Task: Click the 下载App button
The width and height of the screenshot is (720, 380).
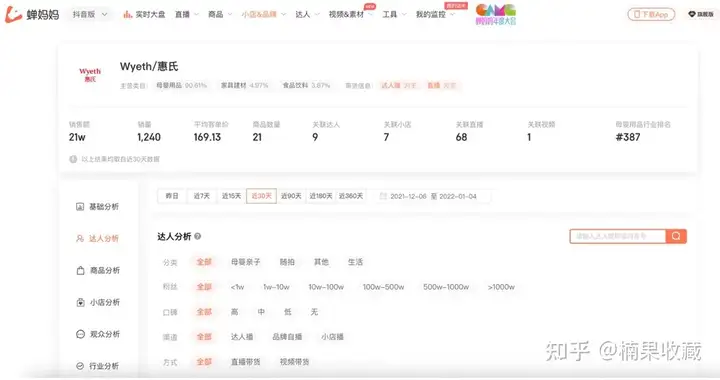Action: [x=651, y=14]
